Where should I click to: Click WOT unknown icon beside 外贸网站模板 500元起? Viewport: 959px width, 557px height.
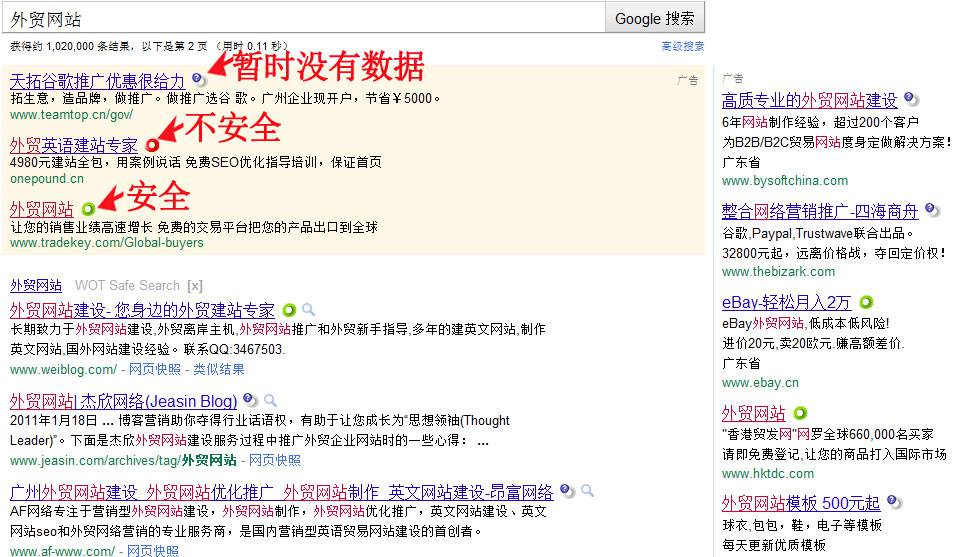pos(894,502)
